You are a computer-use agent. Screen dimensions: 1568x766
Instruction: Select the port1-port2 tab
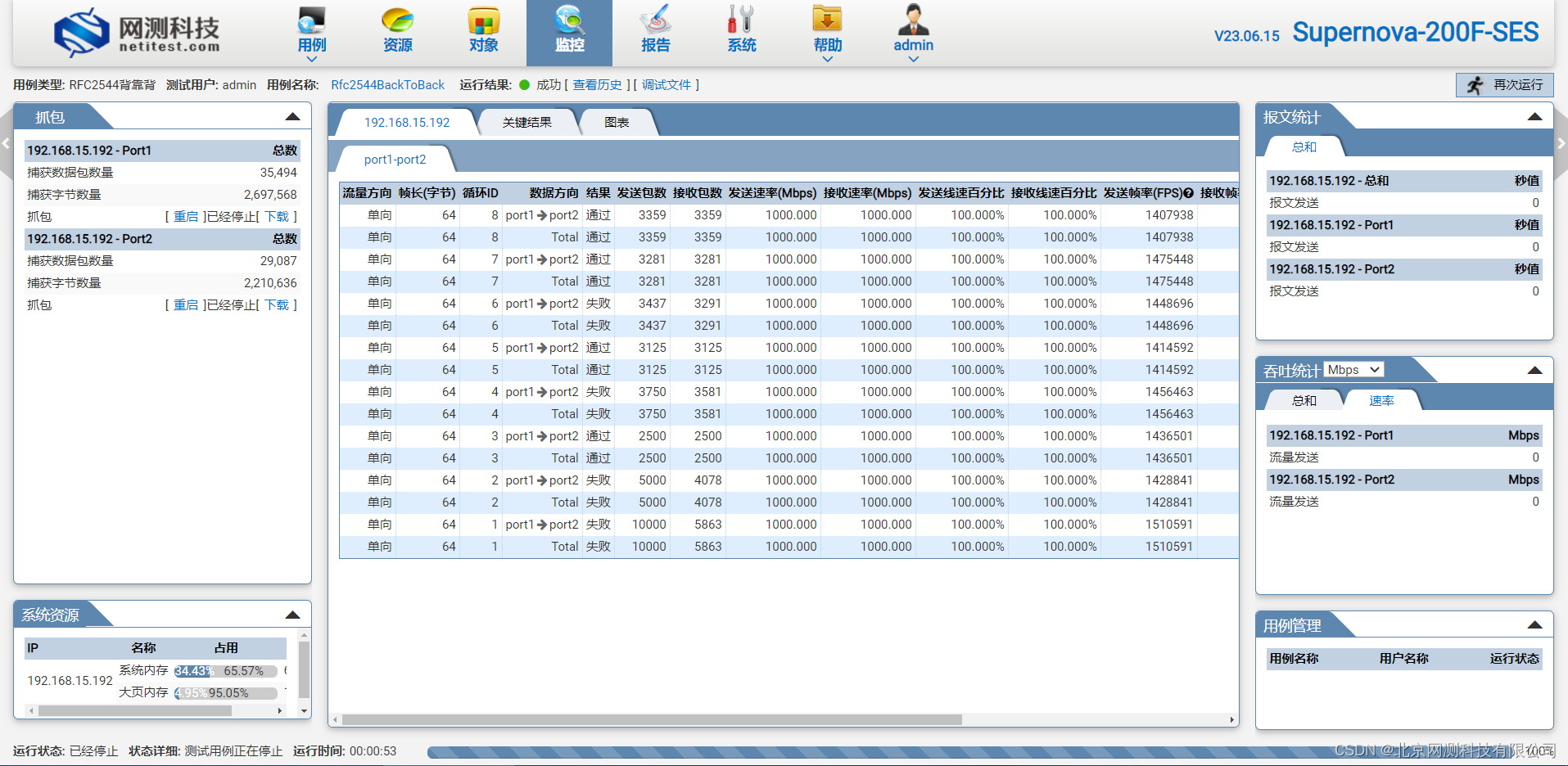pyautogui.click(x=395, y=160)
